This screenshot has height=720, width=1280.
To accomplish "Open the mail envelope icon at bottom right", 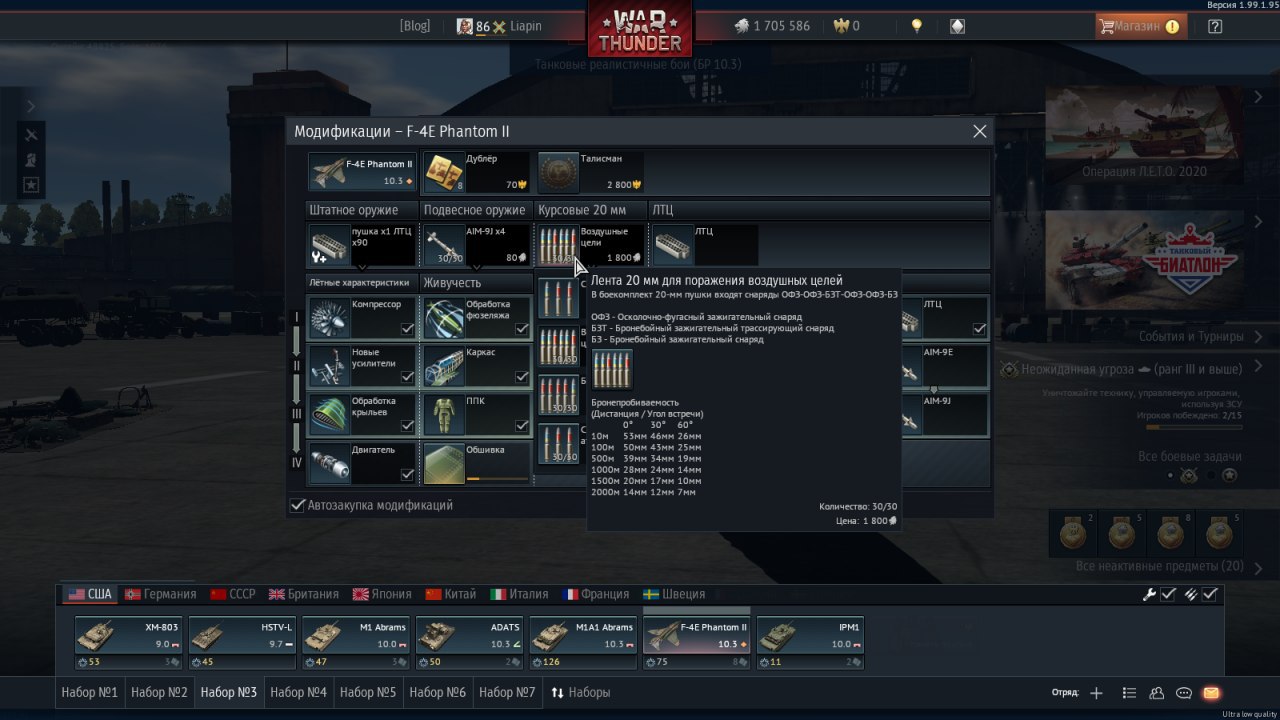I will pos(1211,693).
